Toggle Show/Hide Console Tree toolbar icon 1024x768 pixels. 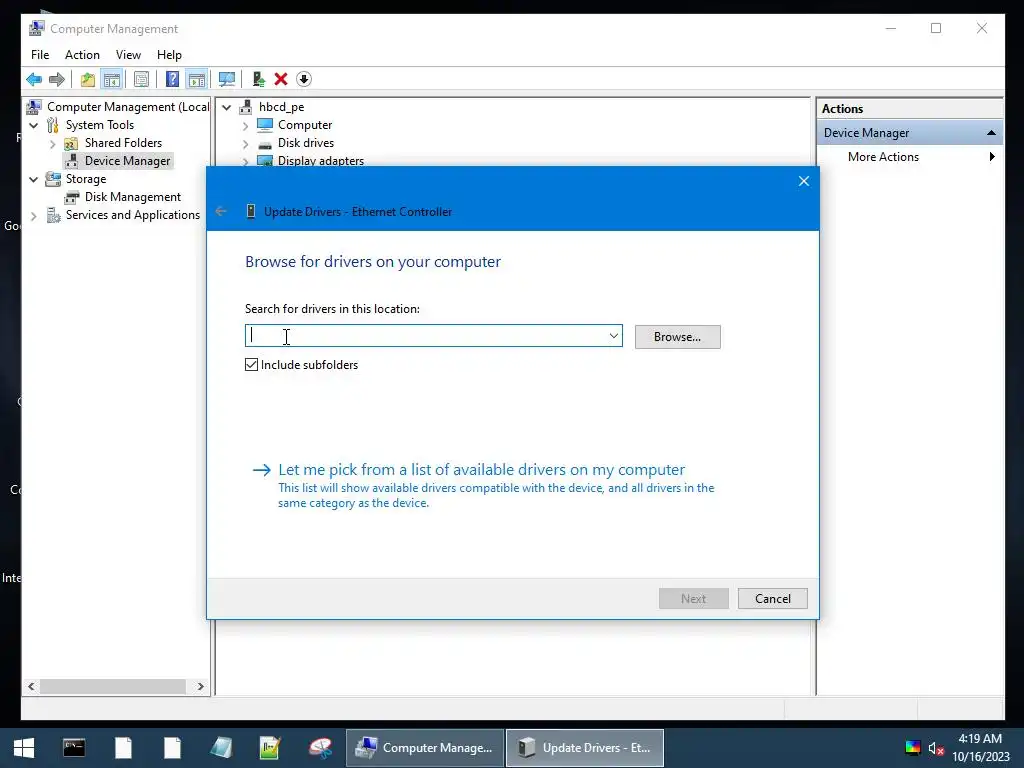(112, 80)
